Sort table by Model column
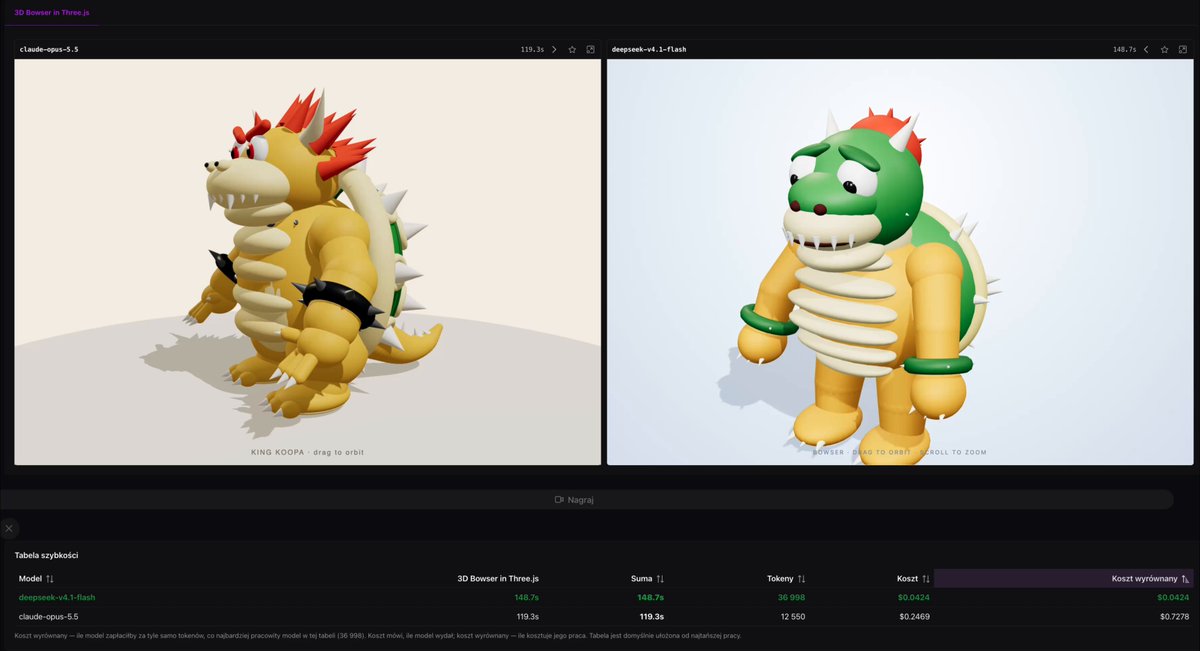This screenshot has height=651, width=1200. [36, 578]
